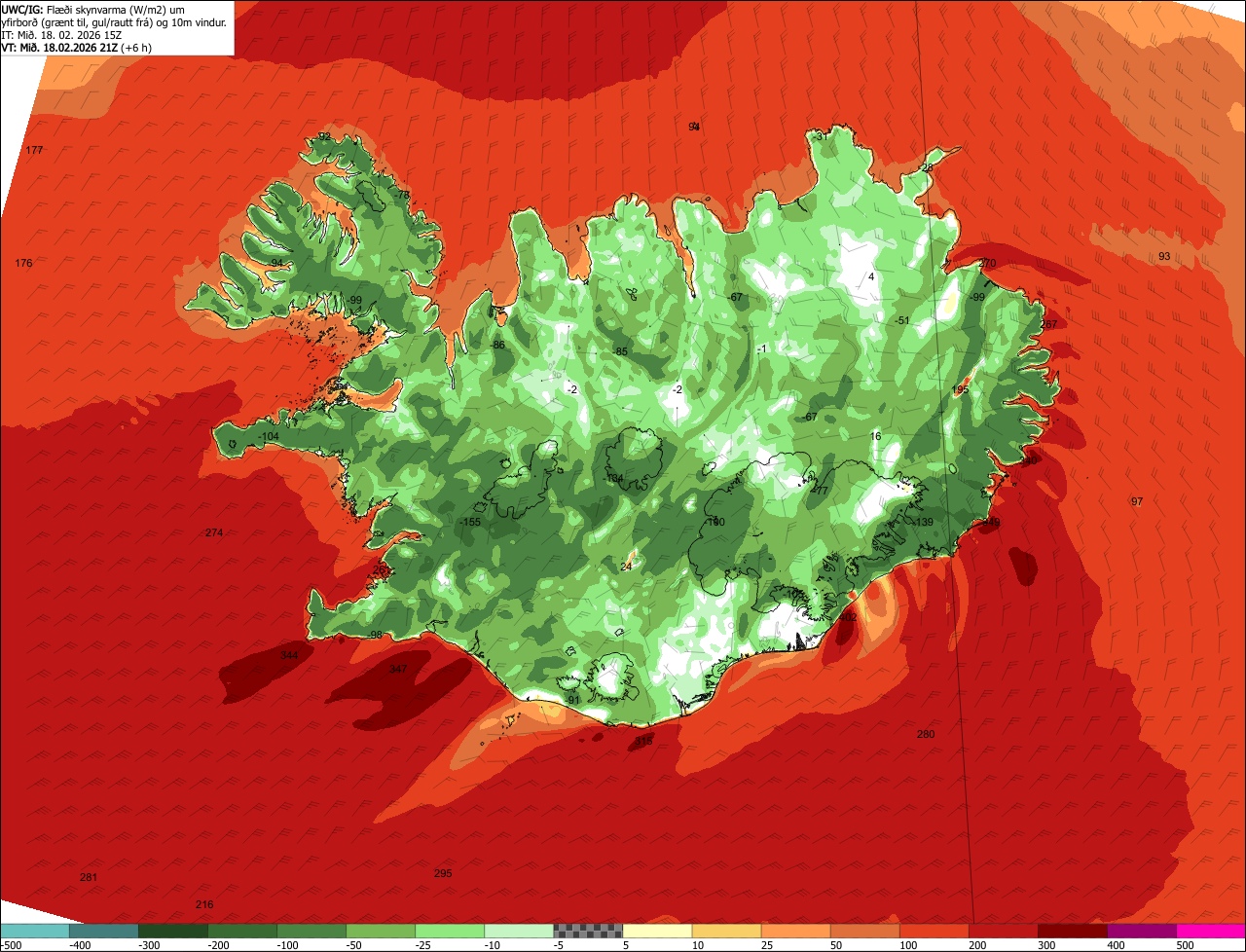Click the '-500' legend label

tap(12, 945)
